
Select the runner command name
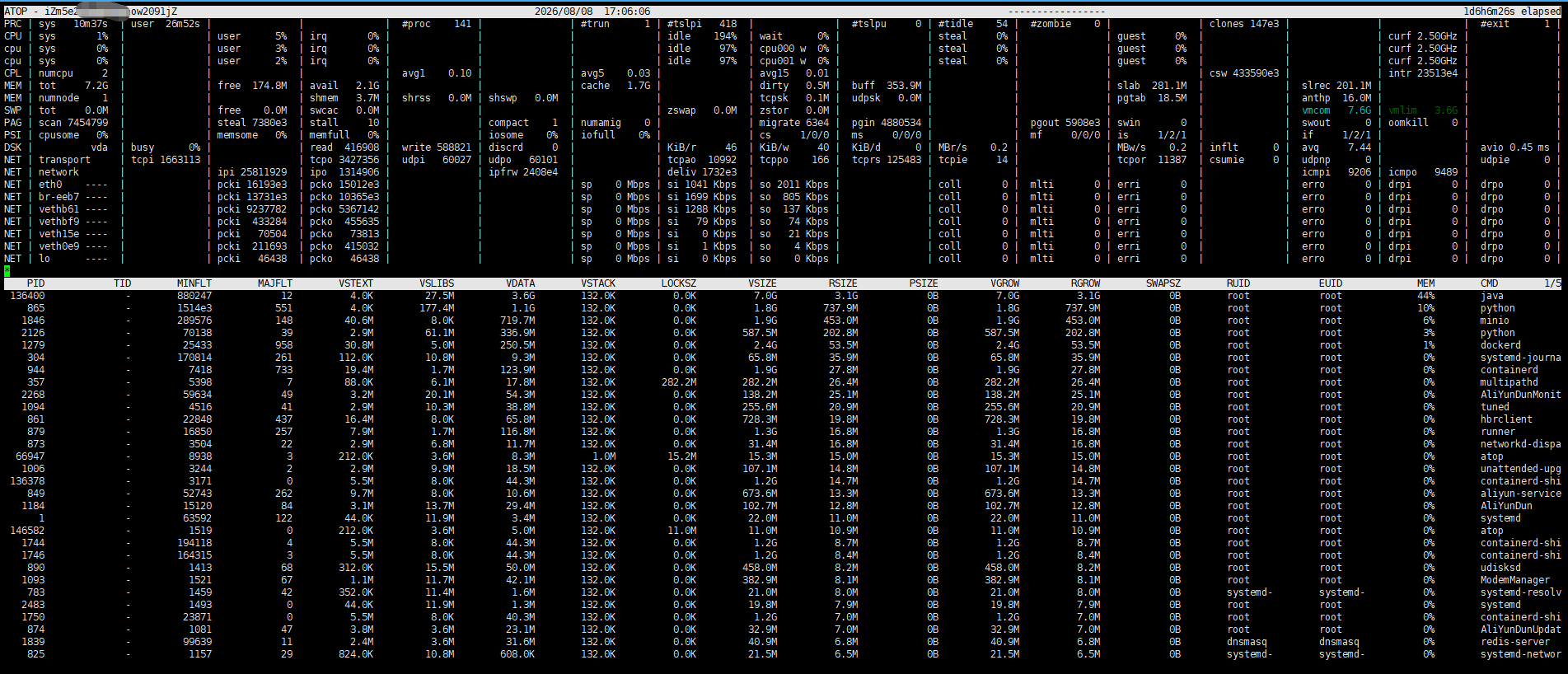[x=1497, y=432]
